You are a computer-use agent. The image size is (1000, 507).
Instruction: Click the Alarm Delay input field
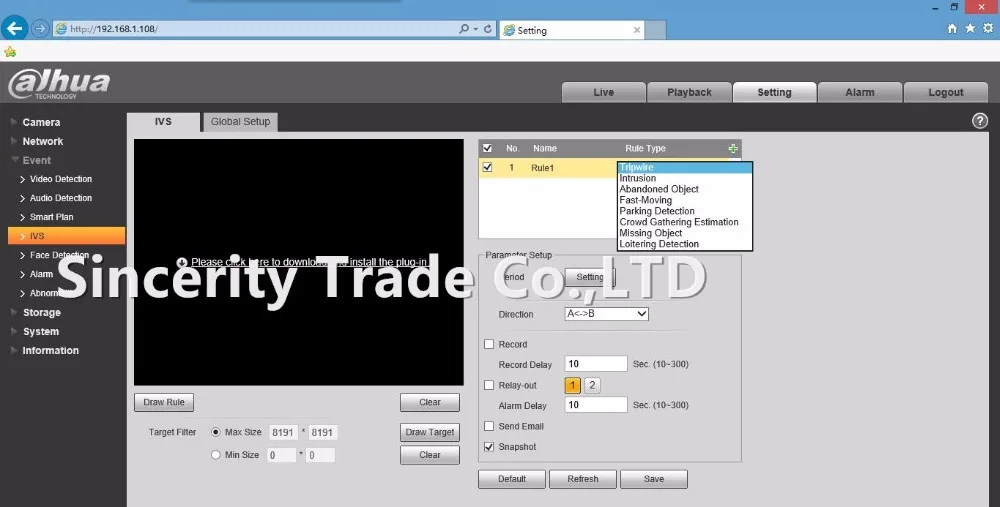point(596,404)
